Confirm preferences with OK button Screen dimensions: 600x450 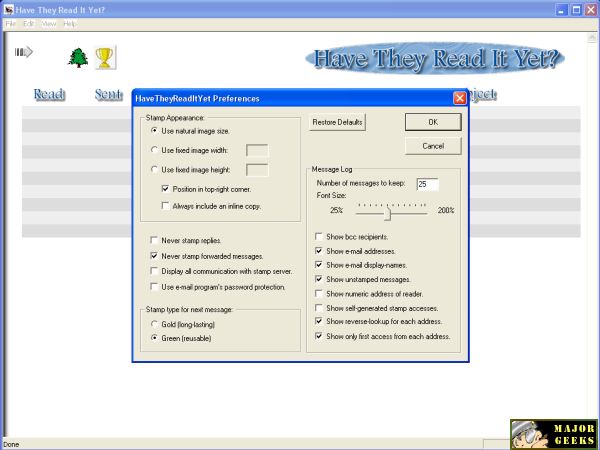(433, 122)
